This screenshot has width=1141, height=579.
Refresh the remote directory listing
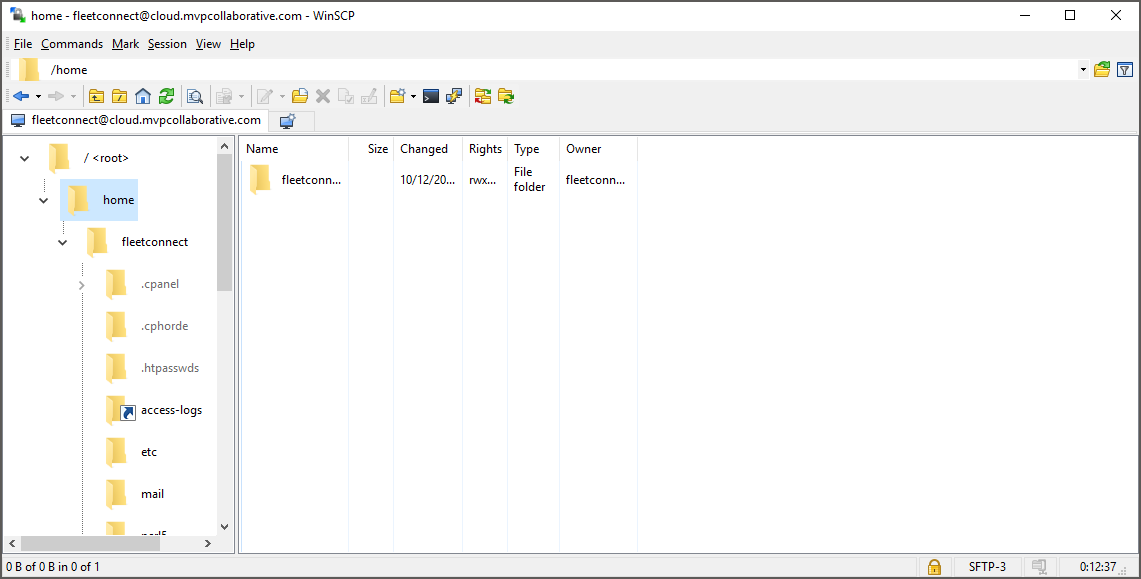pos(166,96)
